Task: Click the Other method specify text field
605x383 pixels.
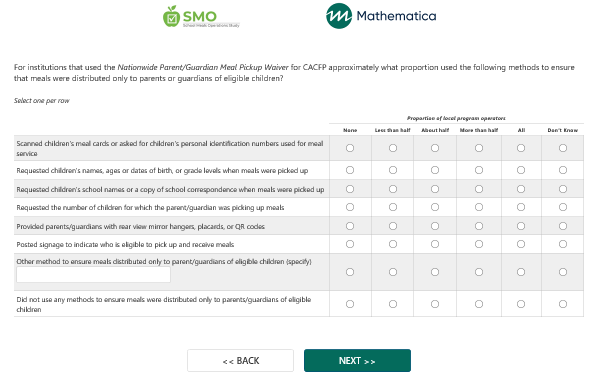Action: click(x=93, y=275)
